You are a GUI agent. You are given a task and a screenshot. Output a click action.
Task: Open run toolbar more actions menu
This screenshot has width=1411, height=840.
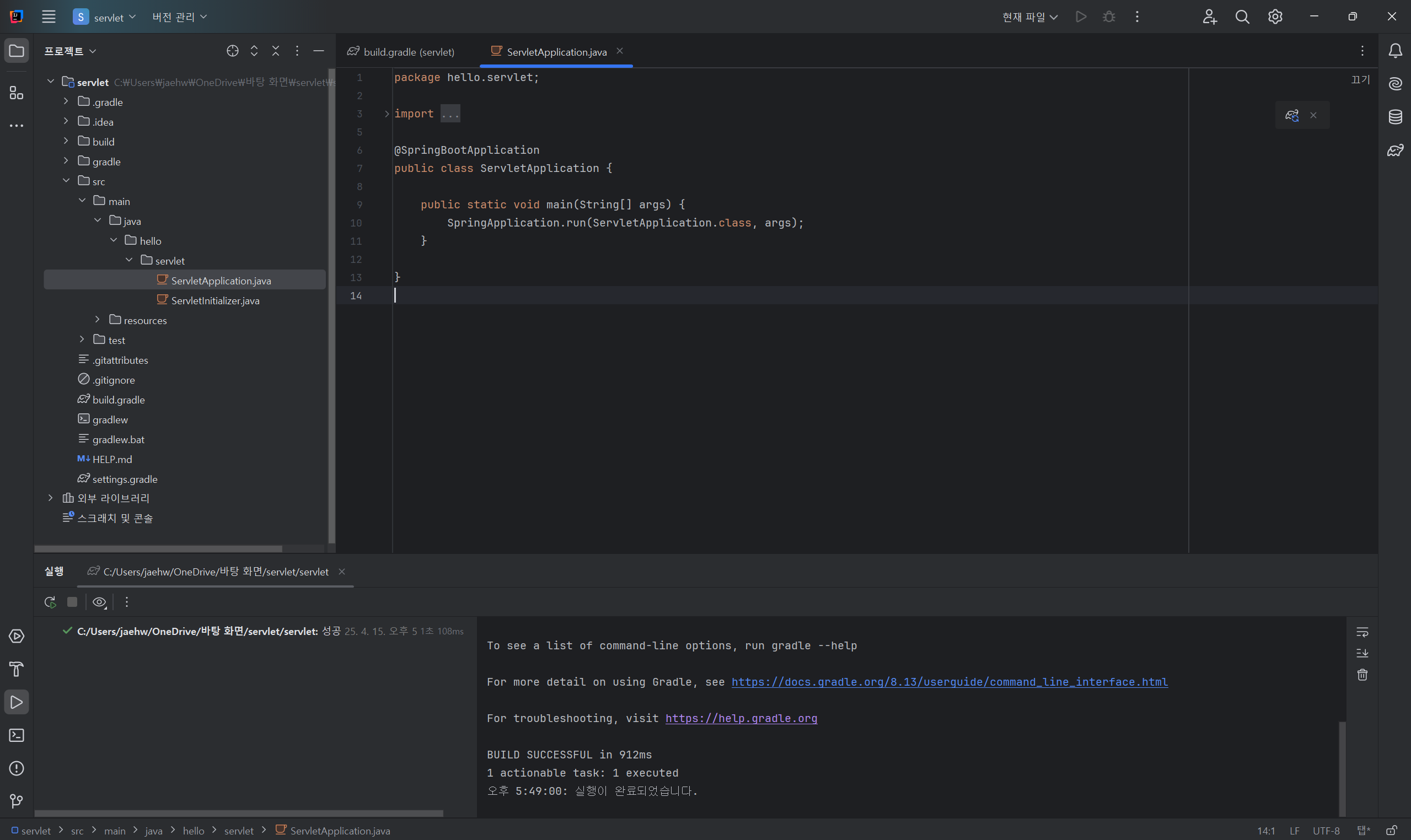(x=127, y=602)
